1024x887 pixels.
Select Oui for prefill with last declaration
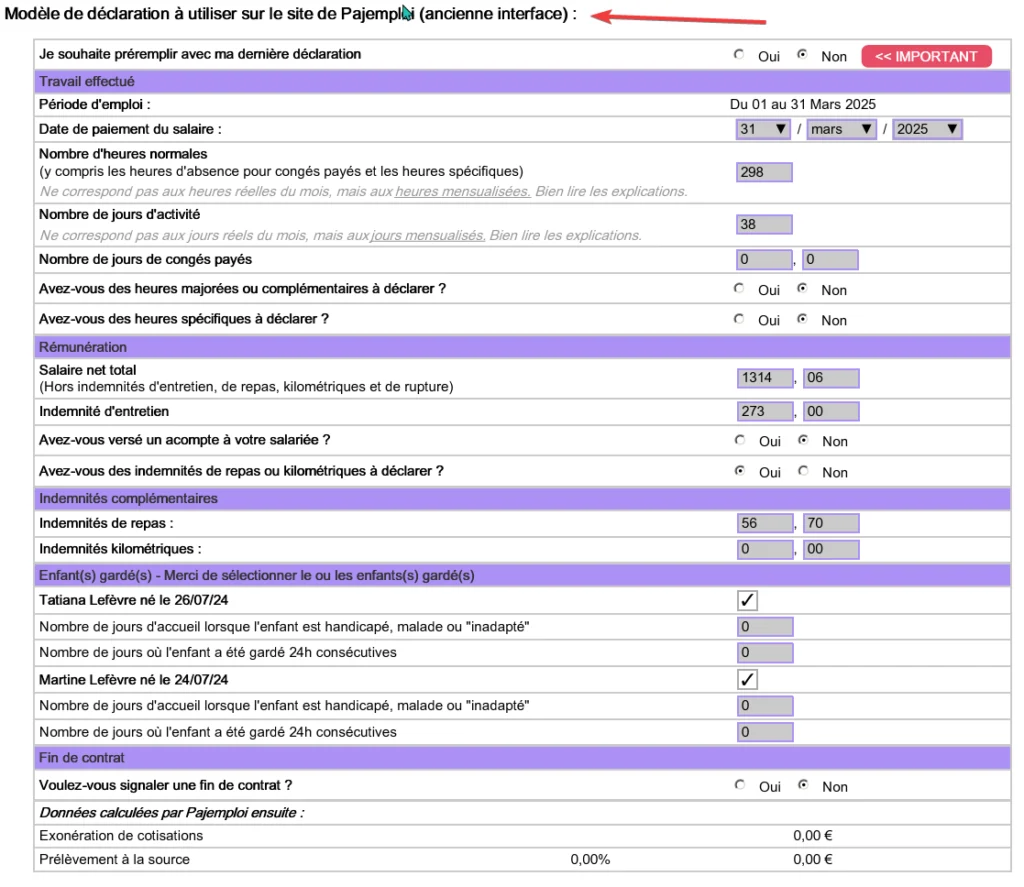point(739,55)
